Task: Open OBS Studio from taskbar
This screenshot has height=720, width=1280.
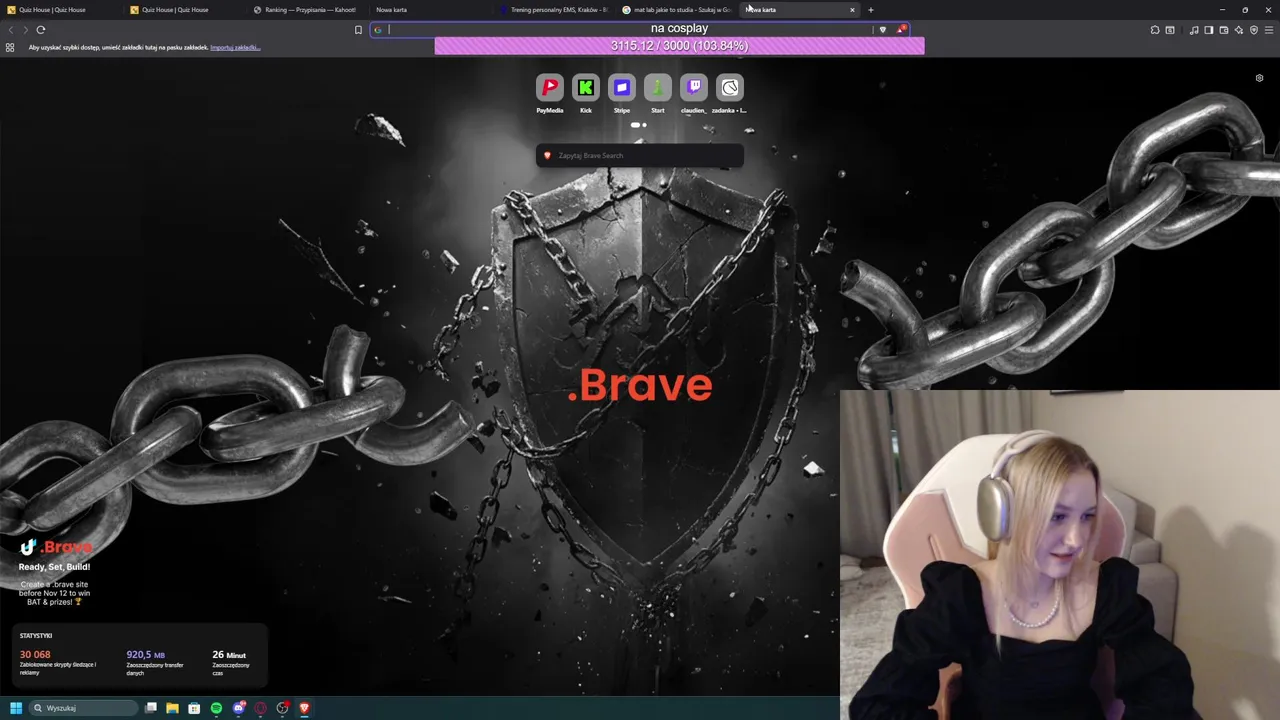Action: [x=282, y=708]
